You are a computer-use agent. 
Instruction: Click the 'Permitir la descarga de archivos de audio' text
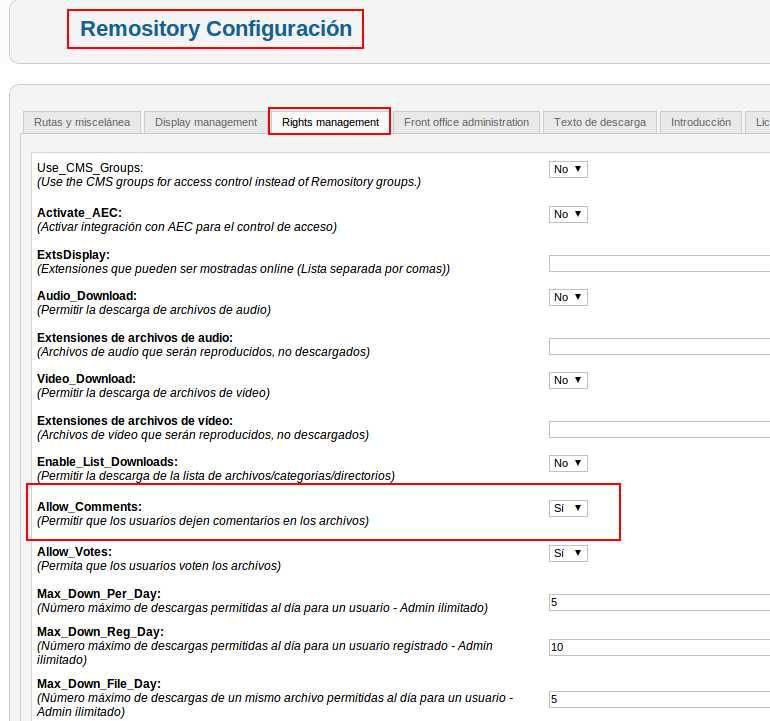click(154, 310)
